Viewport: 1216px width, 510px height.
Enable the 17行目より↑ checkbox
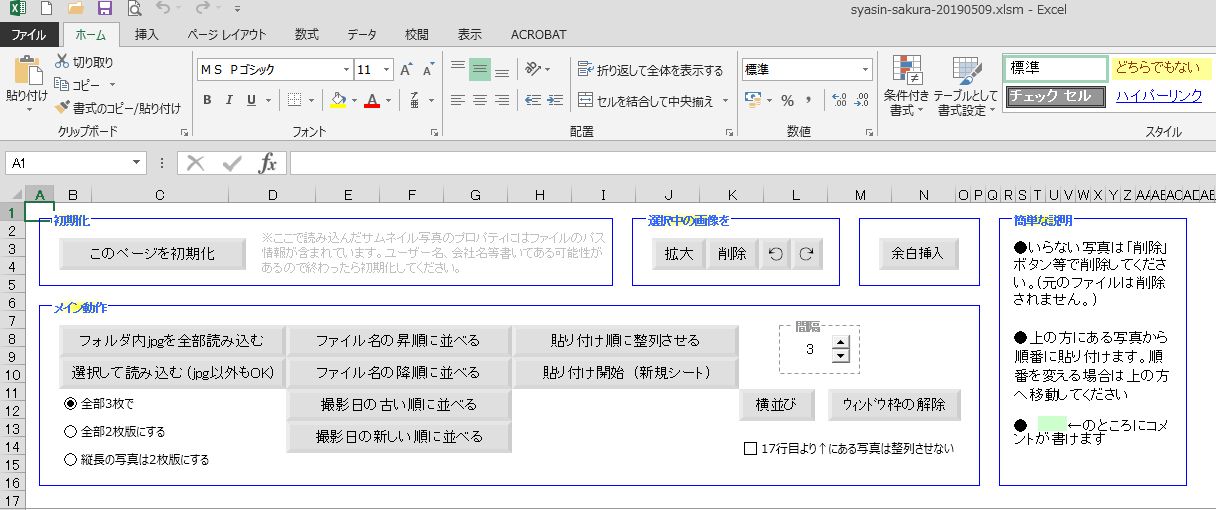click(750, 449)
